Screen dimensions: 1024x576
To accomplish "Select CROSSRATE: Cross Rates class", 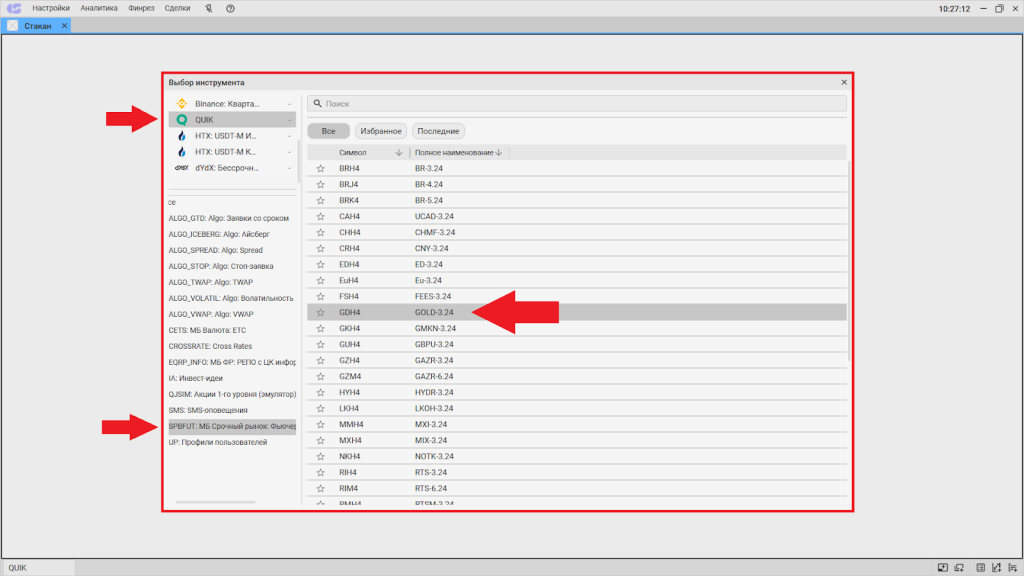I will coord(210,346).
